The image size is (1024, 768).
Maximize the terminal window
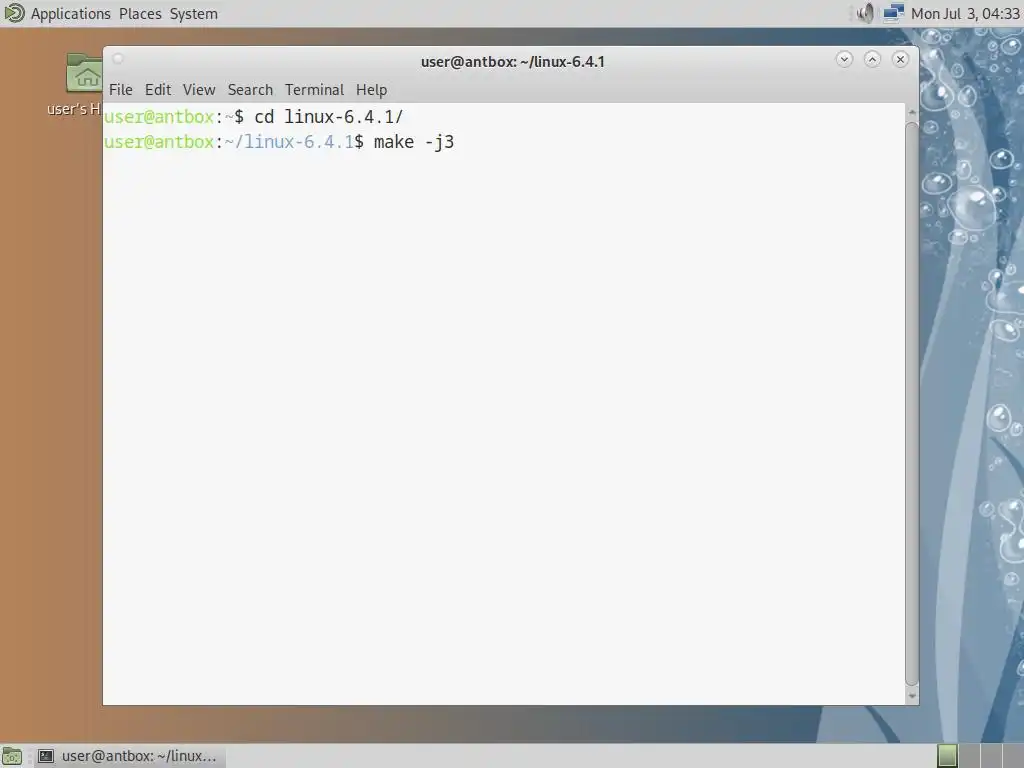872,59
